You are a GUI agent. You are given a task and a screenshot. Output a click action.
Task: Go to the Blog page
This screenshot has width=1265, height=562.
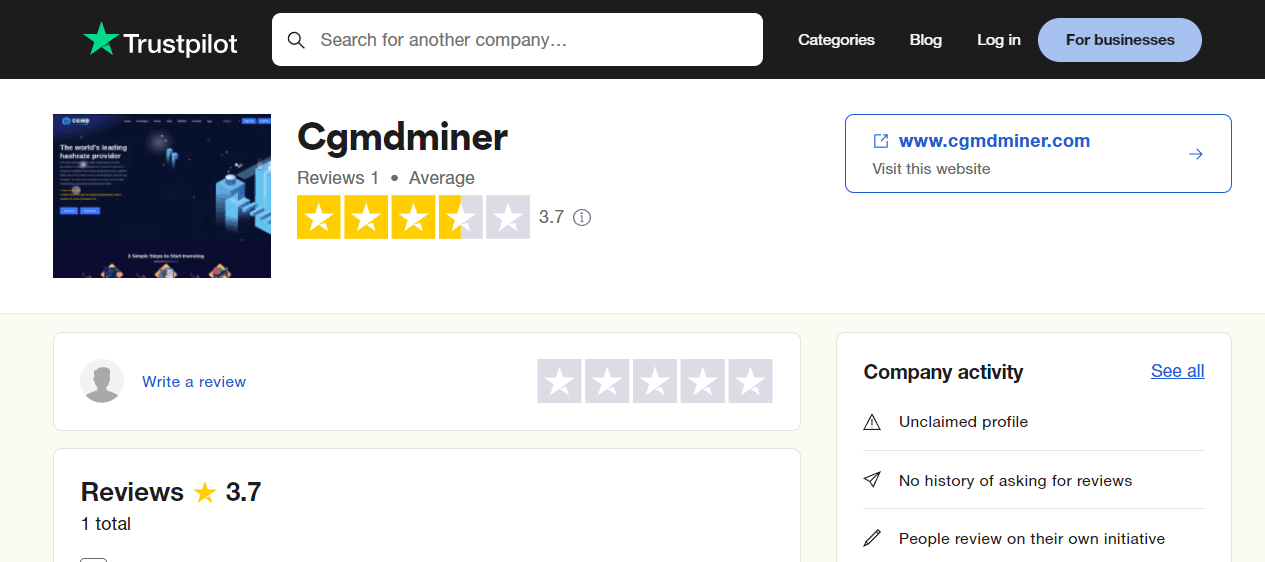click(x=926, y=40)
